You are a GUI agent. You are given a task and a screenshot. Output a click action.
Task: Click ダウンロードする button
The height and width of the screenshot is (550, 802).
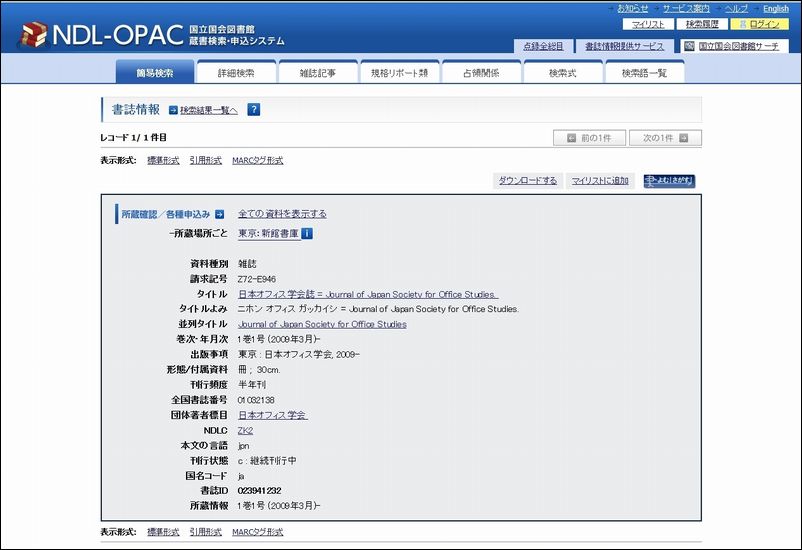[x=527, y=181]
